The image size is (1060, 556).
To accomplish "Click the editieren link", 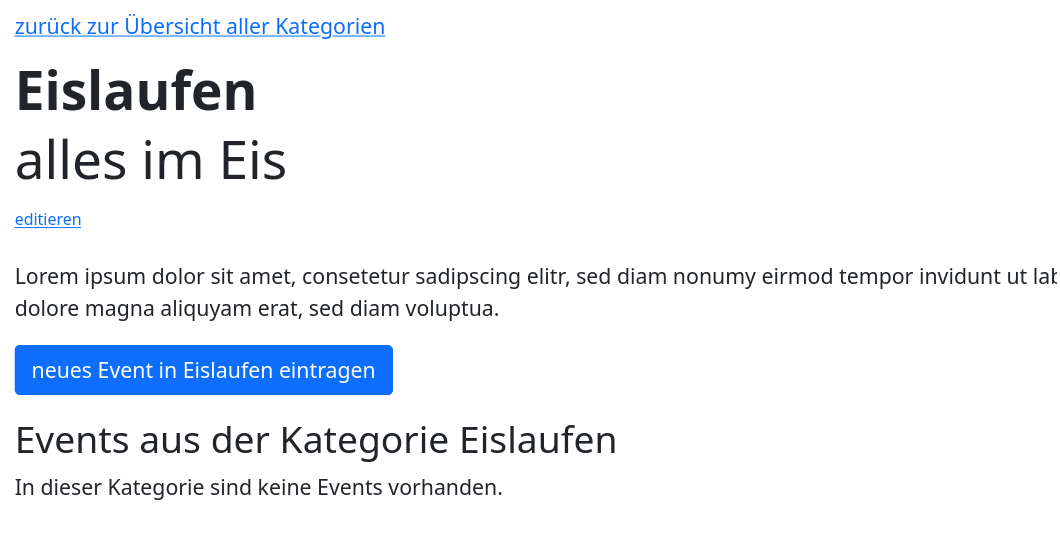I will pos(48,220).
